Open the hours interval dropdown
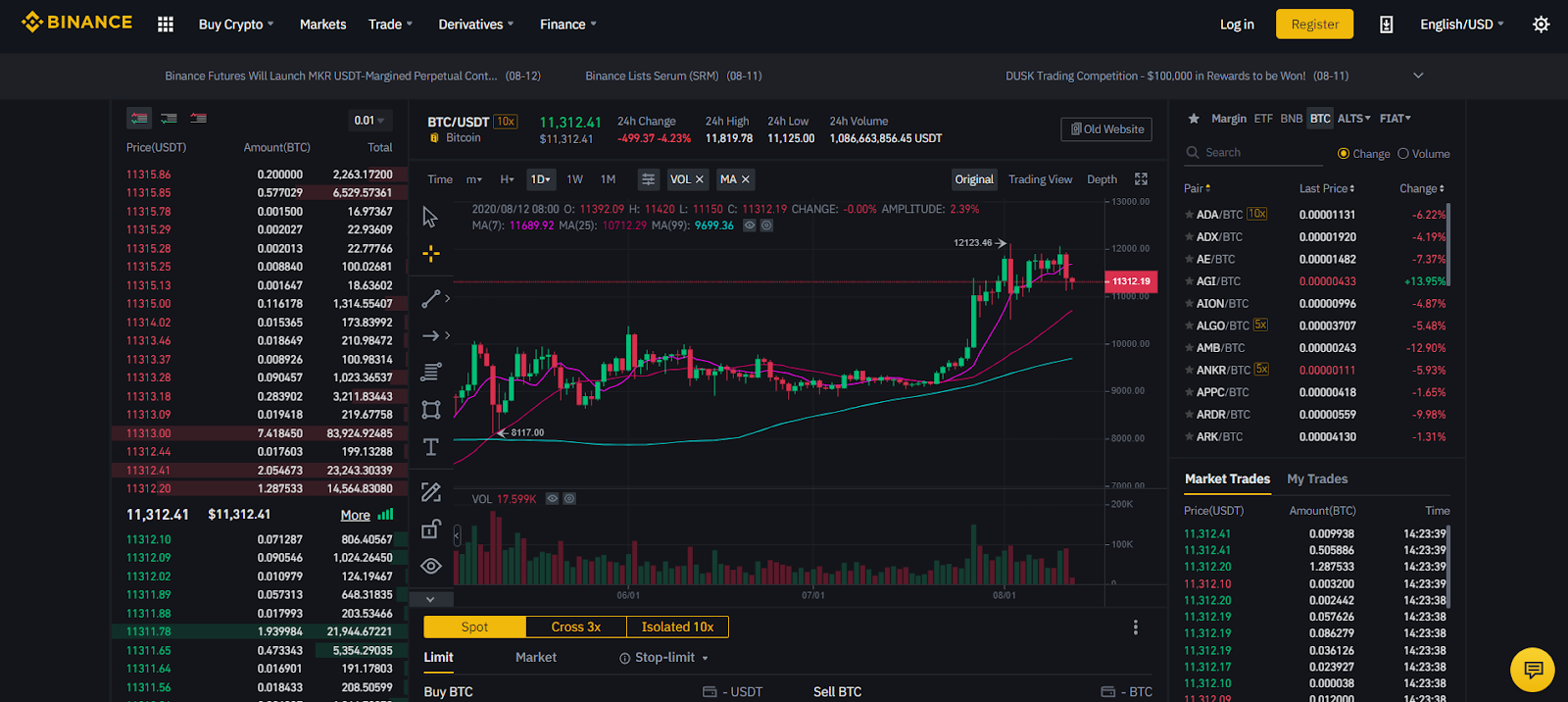Screen dimensions: 1568x702 [x=507, y=179]
